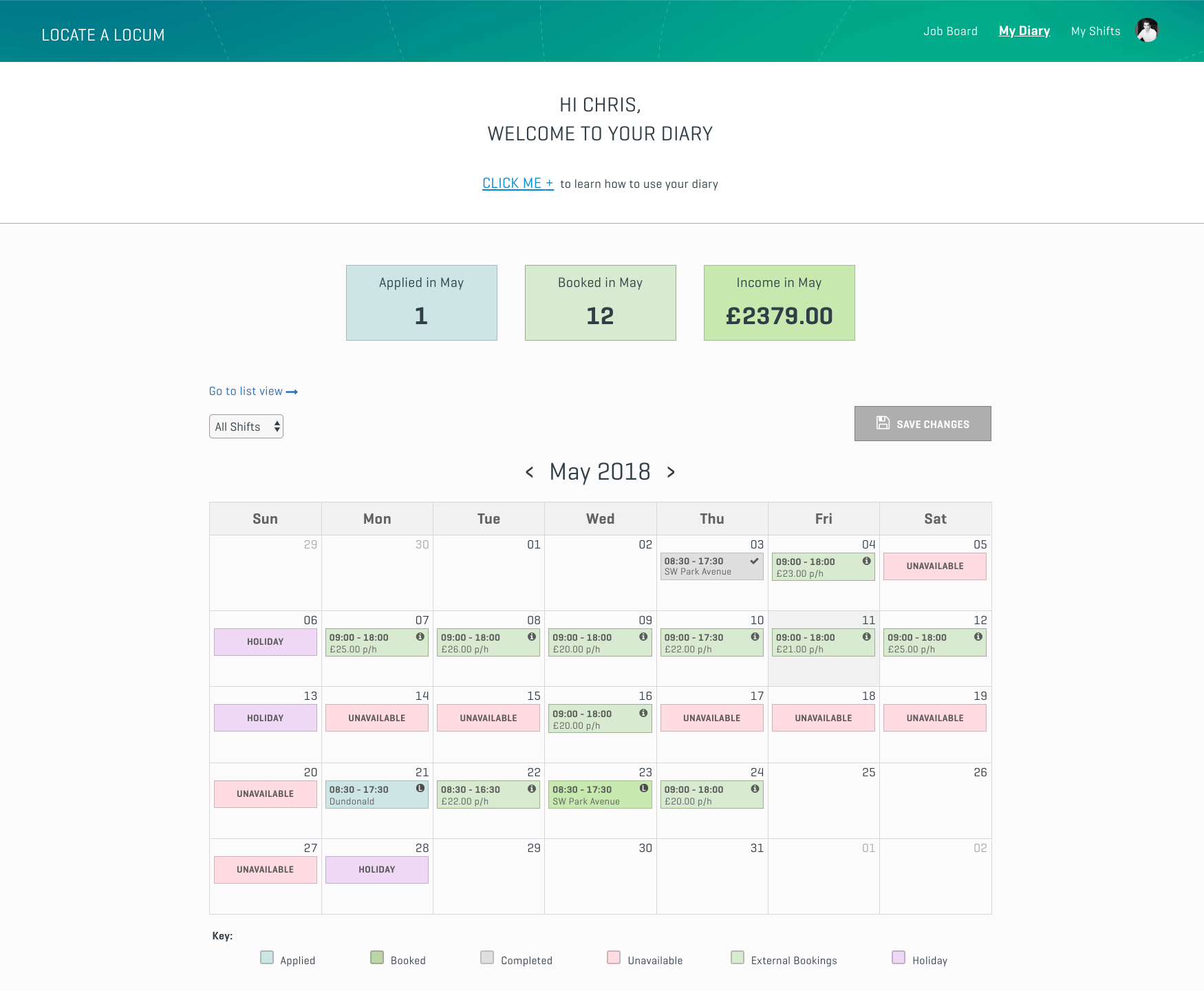Open My Diary in navigation
1204x991 pixels.
(1024, 31)
